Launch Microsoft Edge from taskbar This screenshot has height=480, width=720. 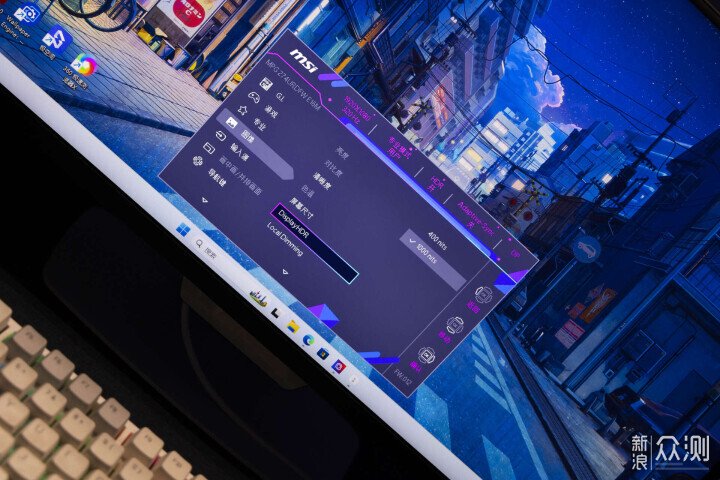coord(309,340)
